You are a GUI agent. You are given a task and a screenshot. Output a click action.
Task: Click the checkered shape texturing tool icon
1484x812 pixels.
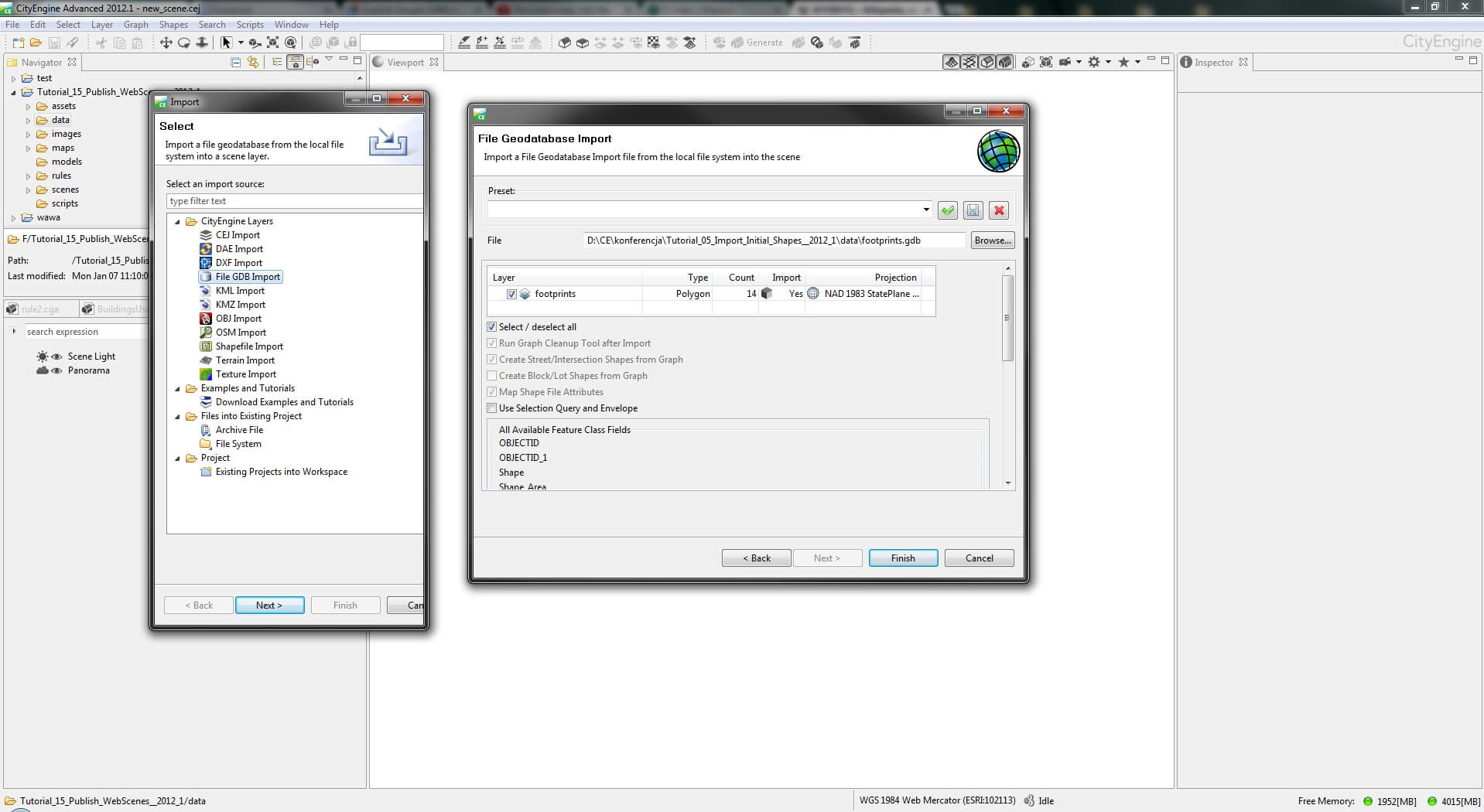[x=654, y=43]
